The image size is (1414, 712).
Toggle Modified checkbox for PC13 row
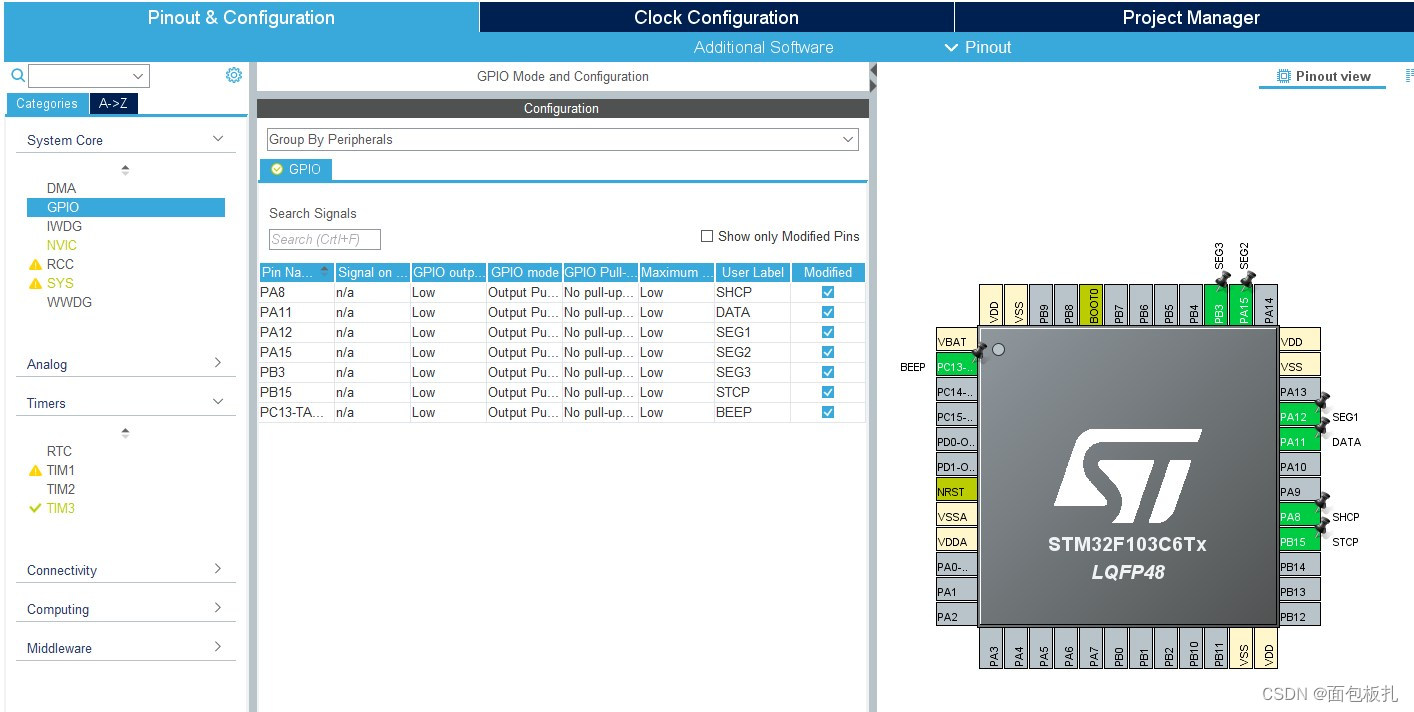pyautogui.click(x=828, y=412)
